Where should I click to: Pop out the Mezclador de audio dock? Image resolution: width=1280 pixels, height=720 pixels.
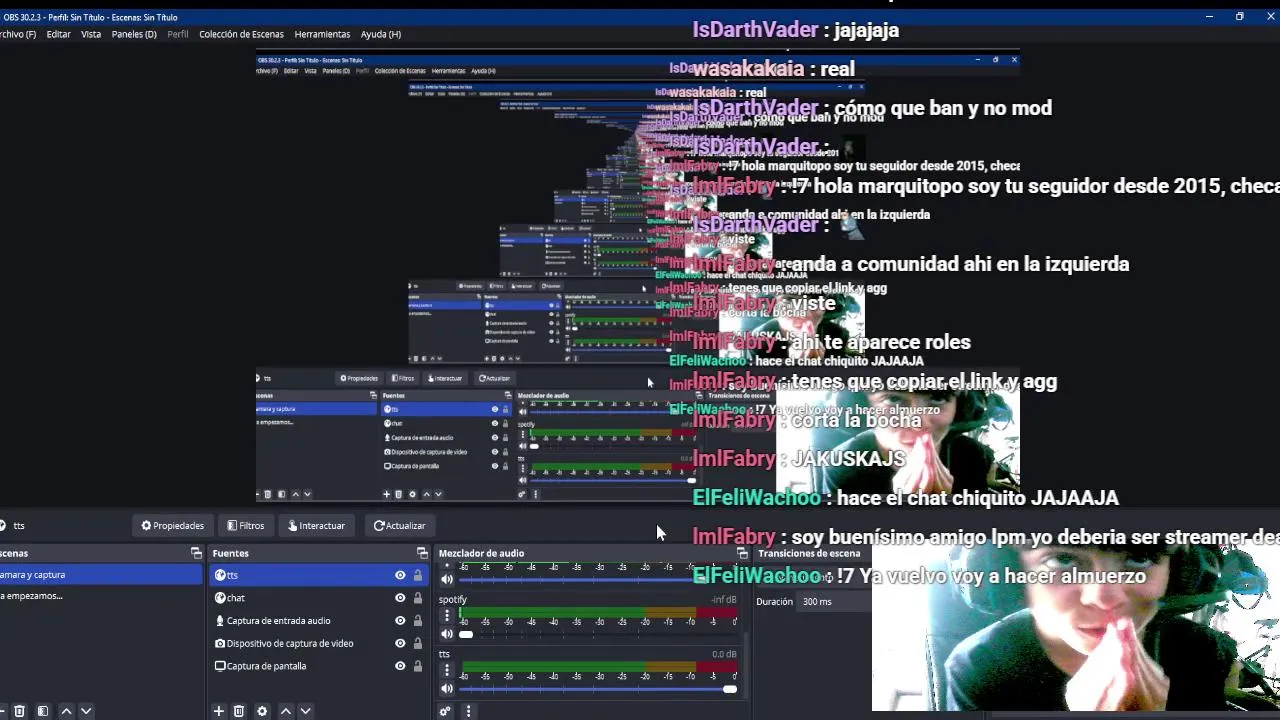click(742, 553)
